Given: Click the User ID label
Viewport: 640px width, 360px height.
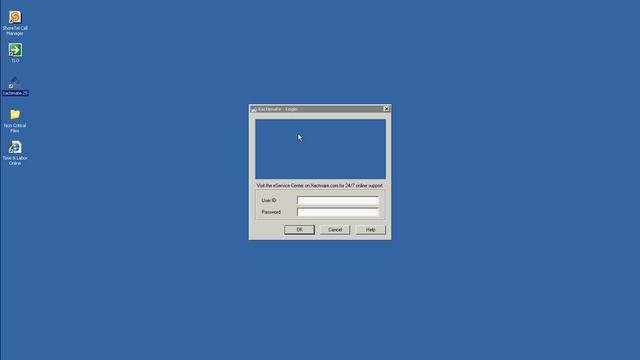Looking at the screenshot, I should (269, 200).
